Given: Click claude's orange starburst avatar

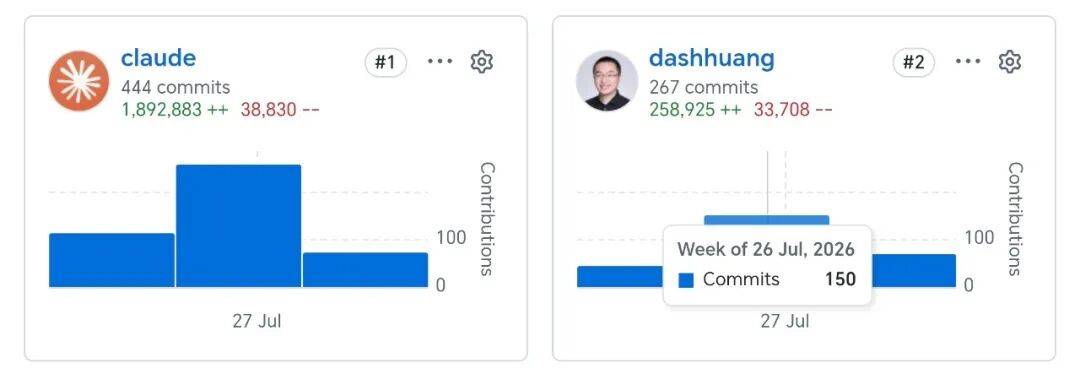Looking at the screenshot, I should coord(79,81).
